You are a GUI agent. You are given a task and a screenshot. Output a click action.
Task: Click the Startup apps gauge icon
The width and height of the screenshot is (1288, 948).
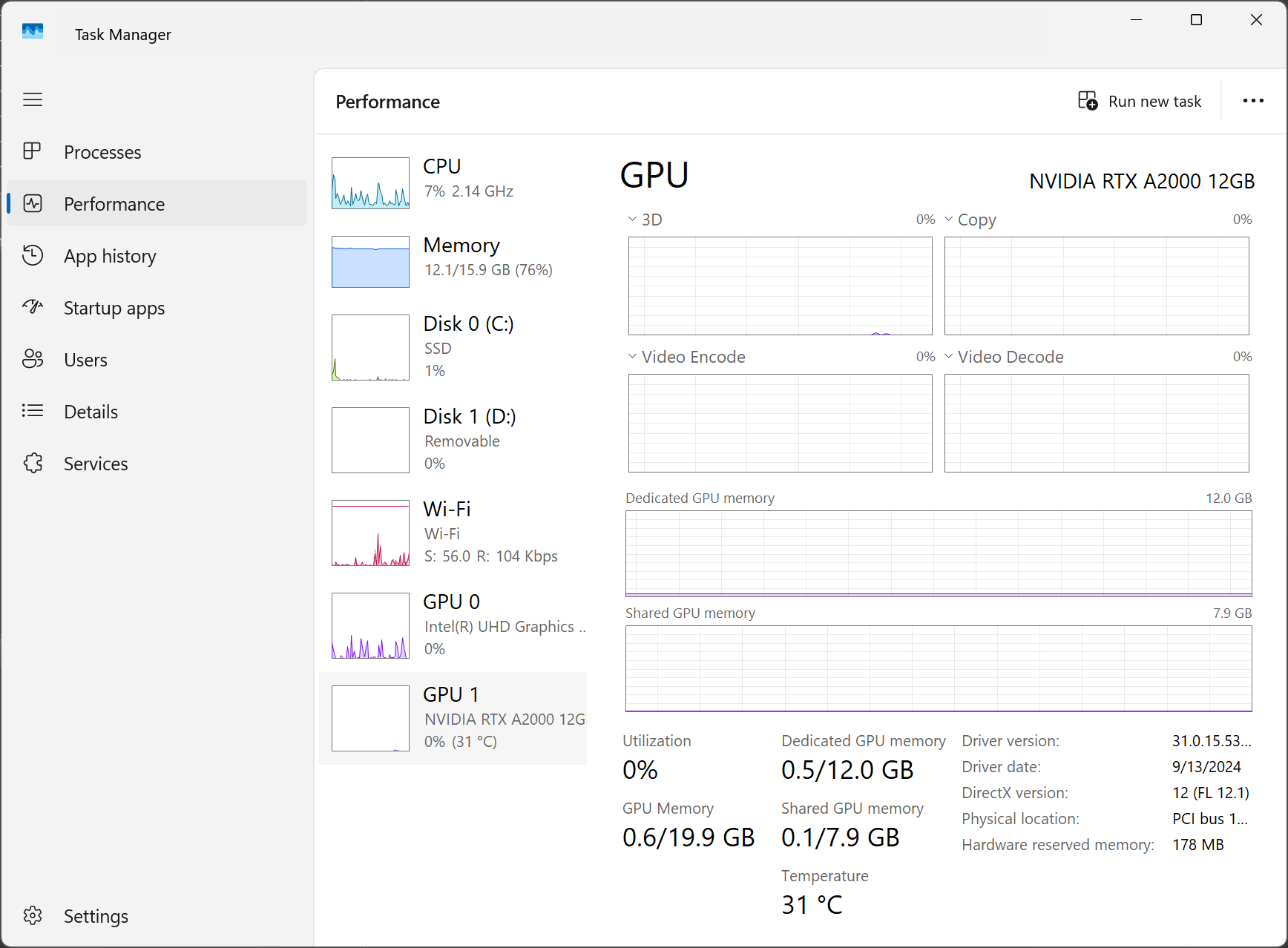[33, 307]
